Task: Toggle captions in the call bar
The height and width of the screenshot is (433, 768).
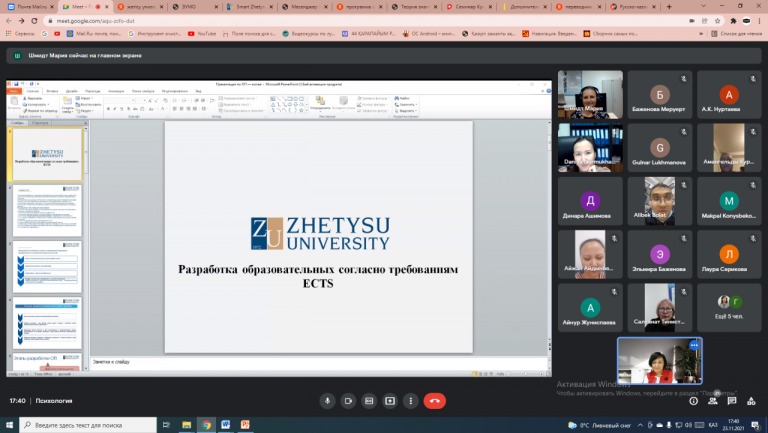Action: coord(369,400)
